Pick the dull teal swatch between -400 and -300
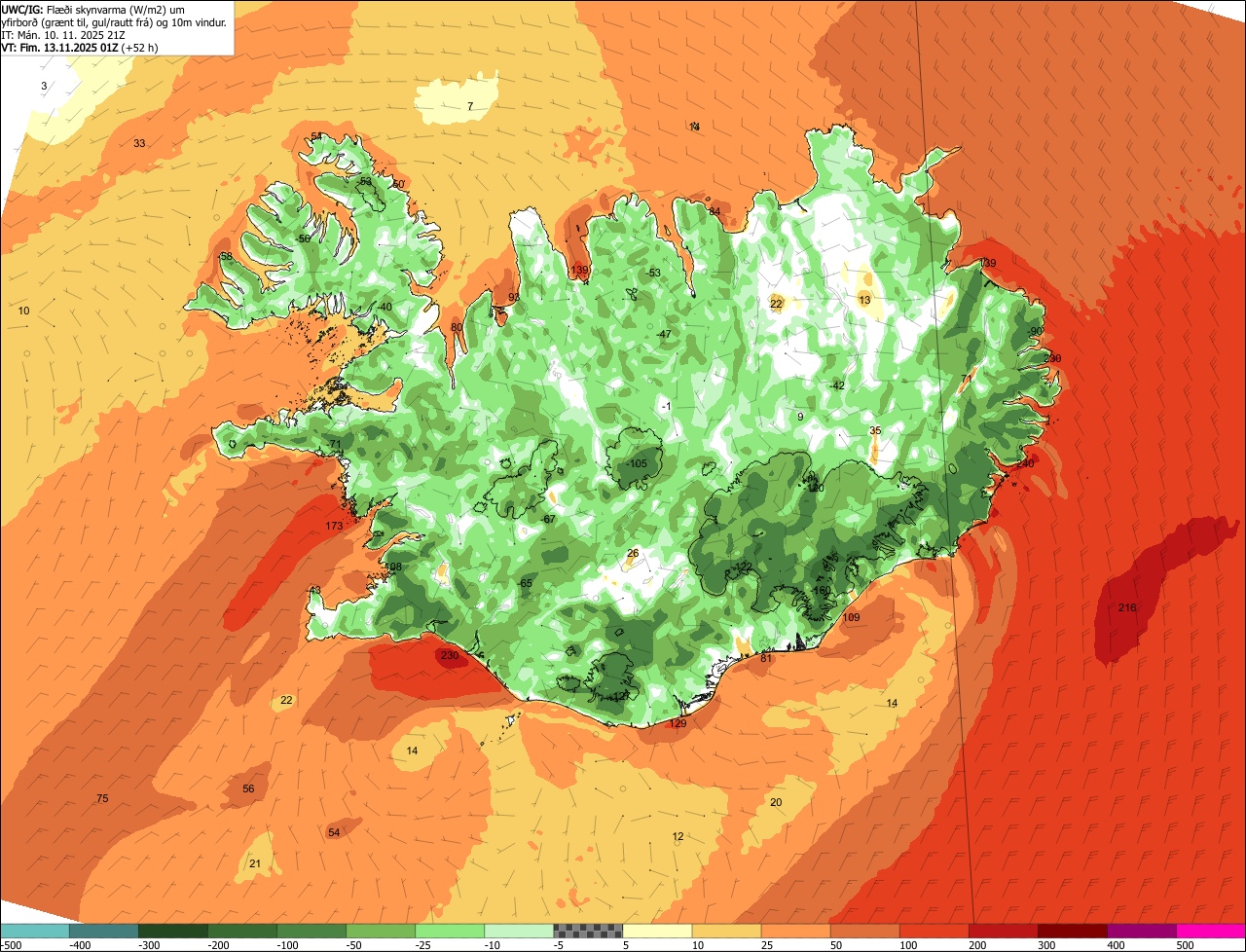Viewport: 1246px width, 952px height. [103, 931]
